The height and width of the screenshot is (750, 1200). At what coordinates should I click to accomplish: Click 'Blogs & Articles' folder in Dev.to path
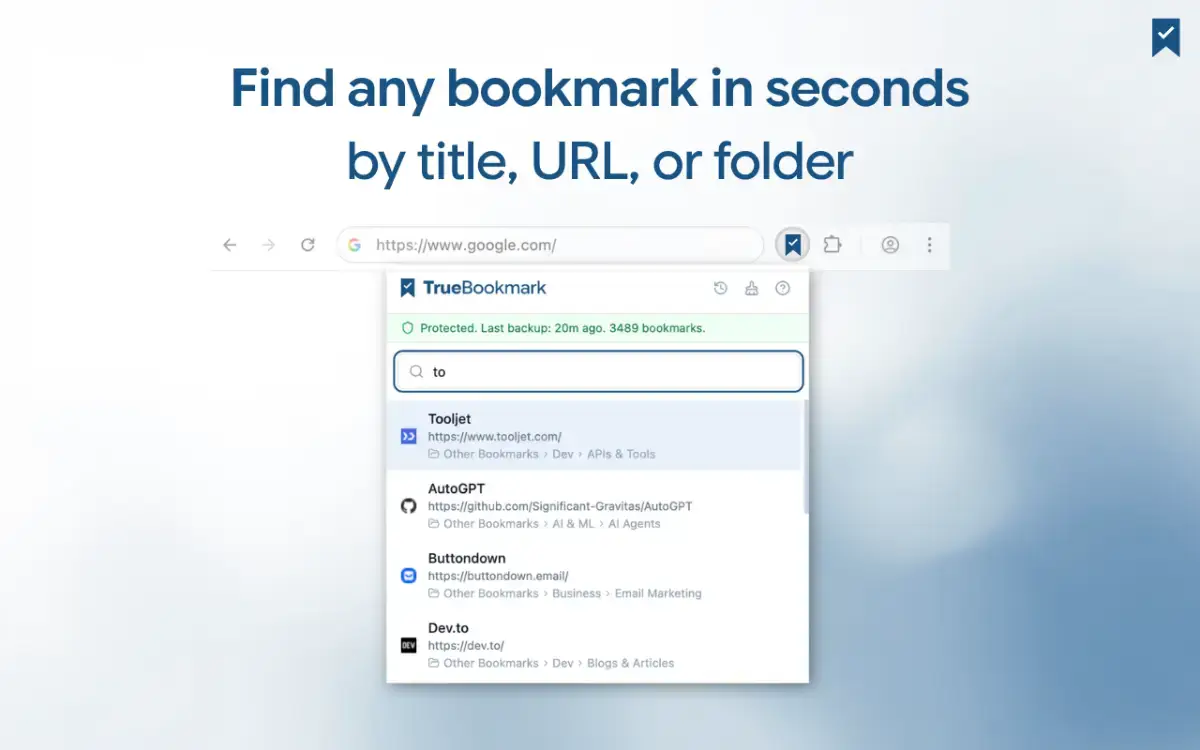(631, 664)
